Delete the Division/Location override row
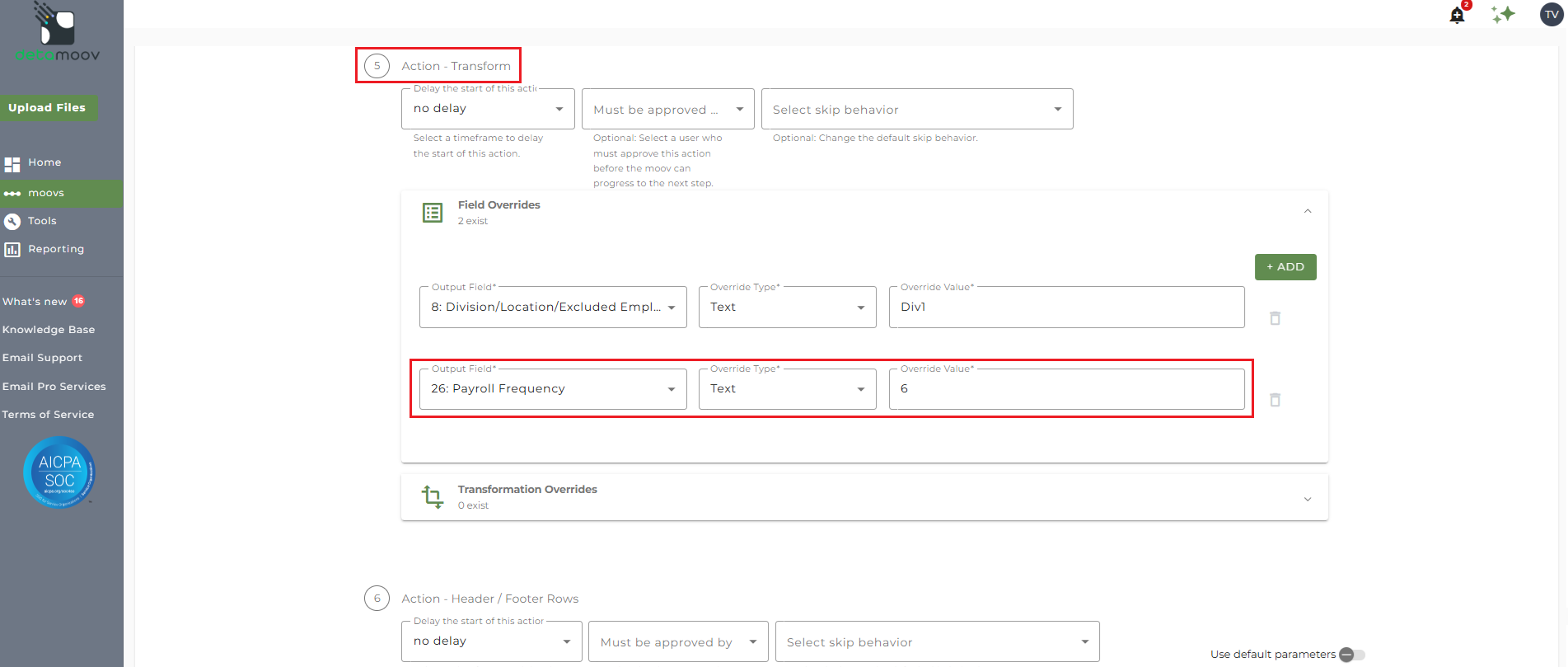 pos(1275,318)
